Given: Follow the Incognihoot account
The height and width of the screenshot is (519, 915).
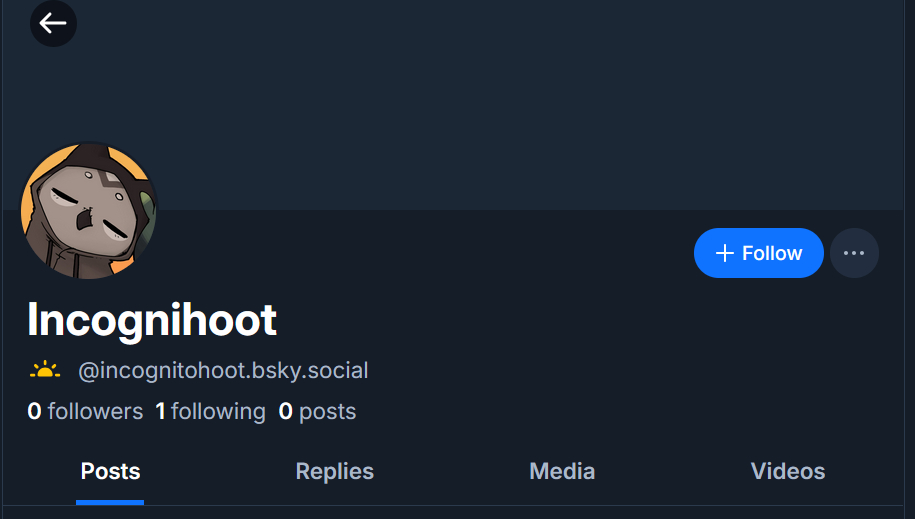Looking at the screenshot, I should (758, 253).
